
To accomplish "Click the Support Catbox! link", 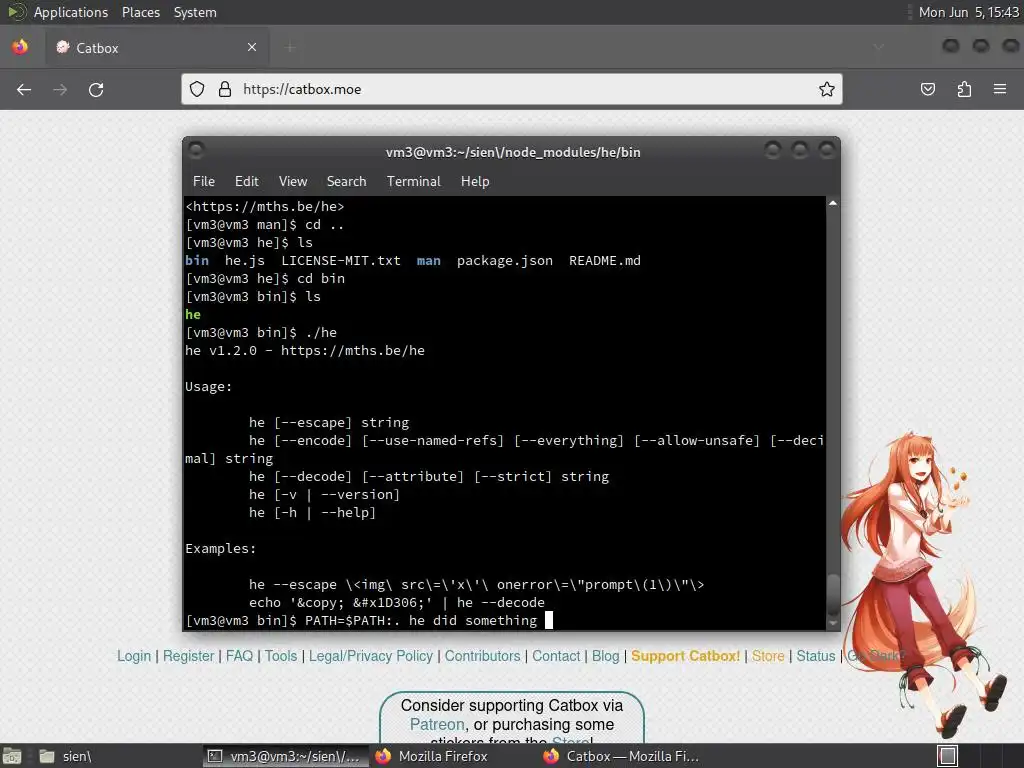I will pyautogui.click(x=685, y=656).
